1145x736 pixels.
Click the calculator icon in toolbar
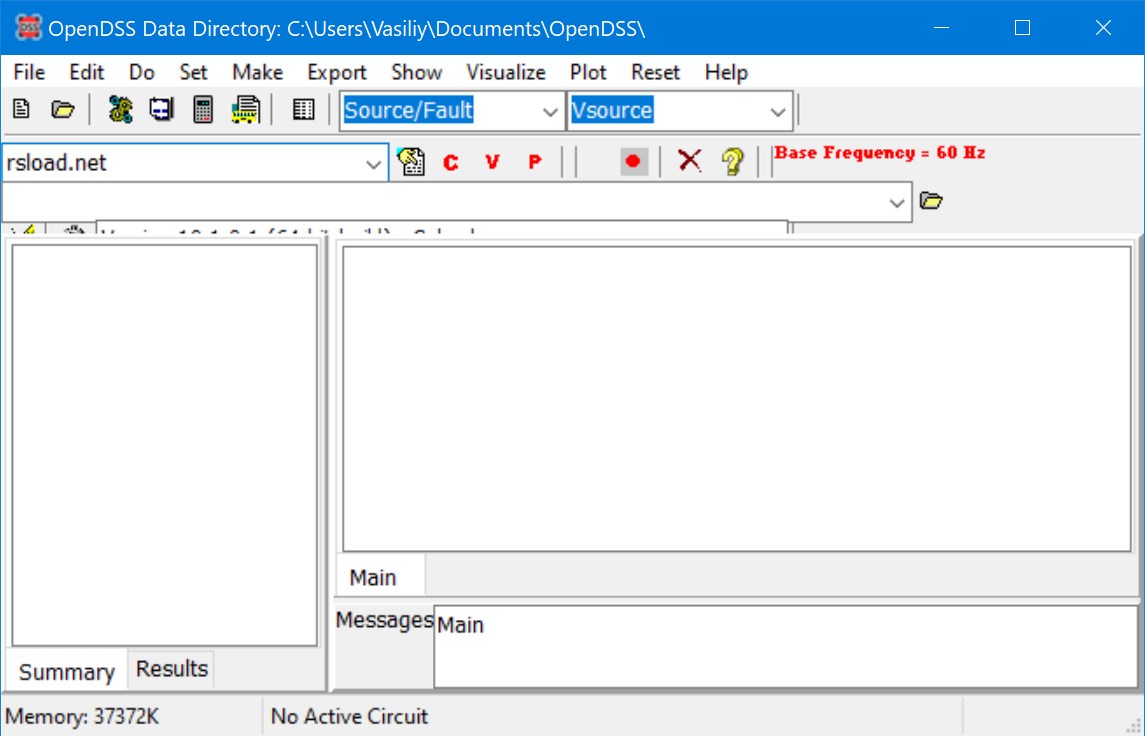(x=203, y=110)
